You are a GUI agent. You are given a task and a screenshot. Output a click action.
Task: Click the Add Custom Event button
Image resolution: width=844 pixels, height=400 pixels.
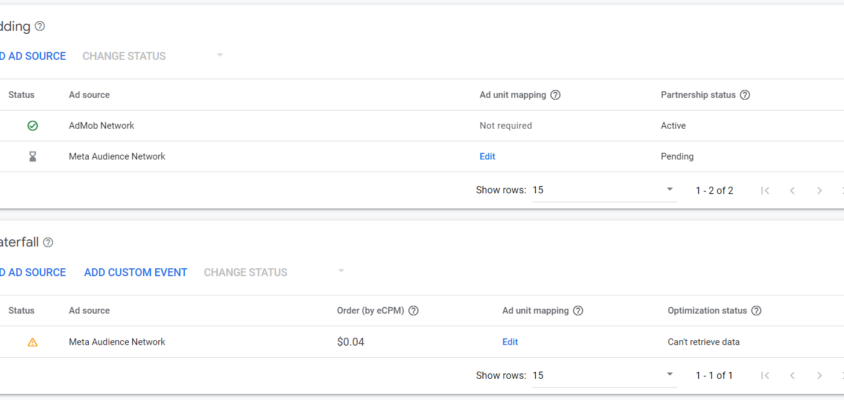[x=135, y=272]
